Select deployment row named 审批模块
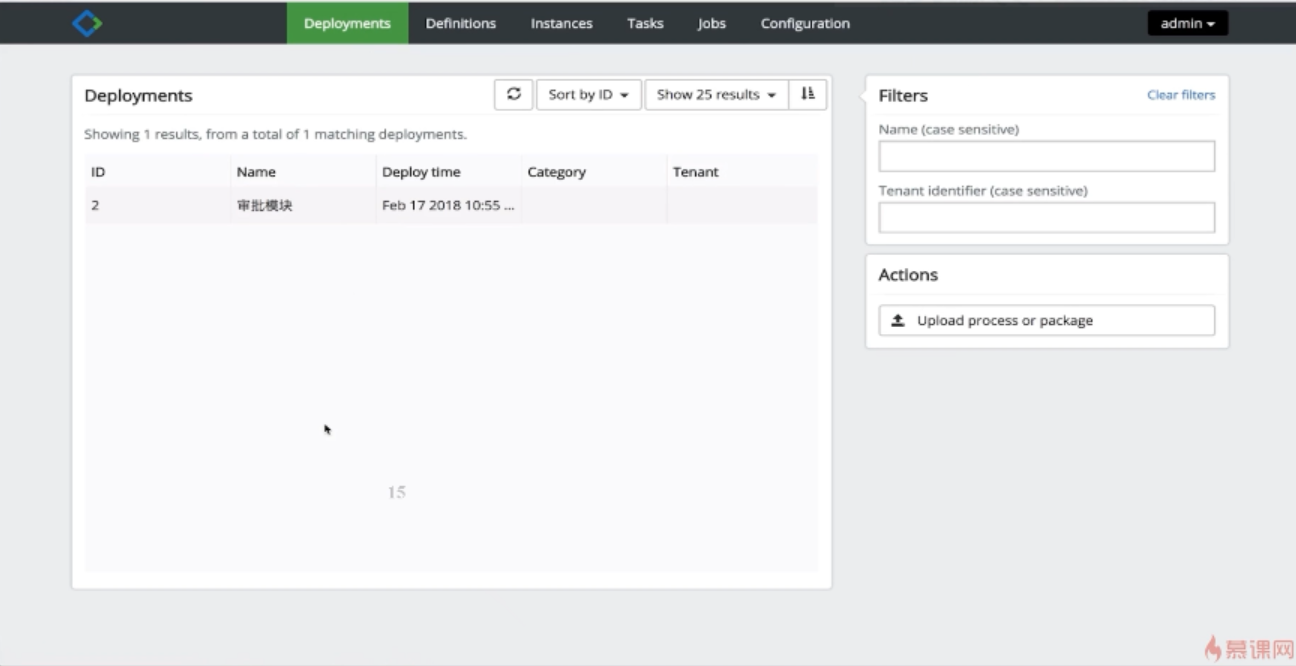The width and height of the screenshot is (1296, 666). point(451,206)
